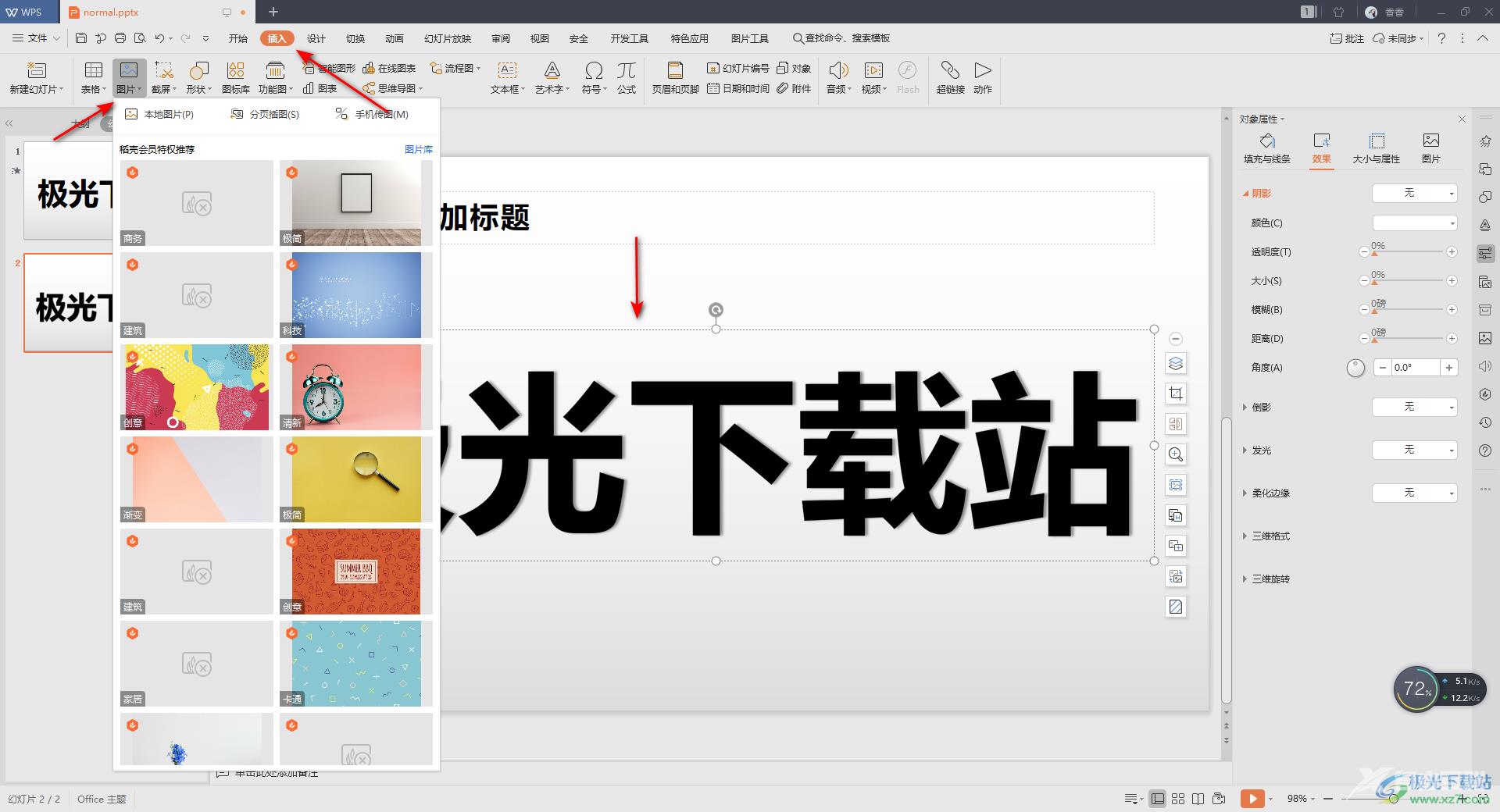Click the layers icon beside the picture
Screen dimensions: 1500x812
pyautogui.click(x=1176, y=363)
